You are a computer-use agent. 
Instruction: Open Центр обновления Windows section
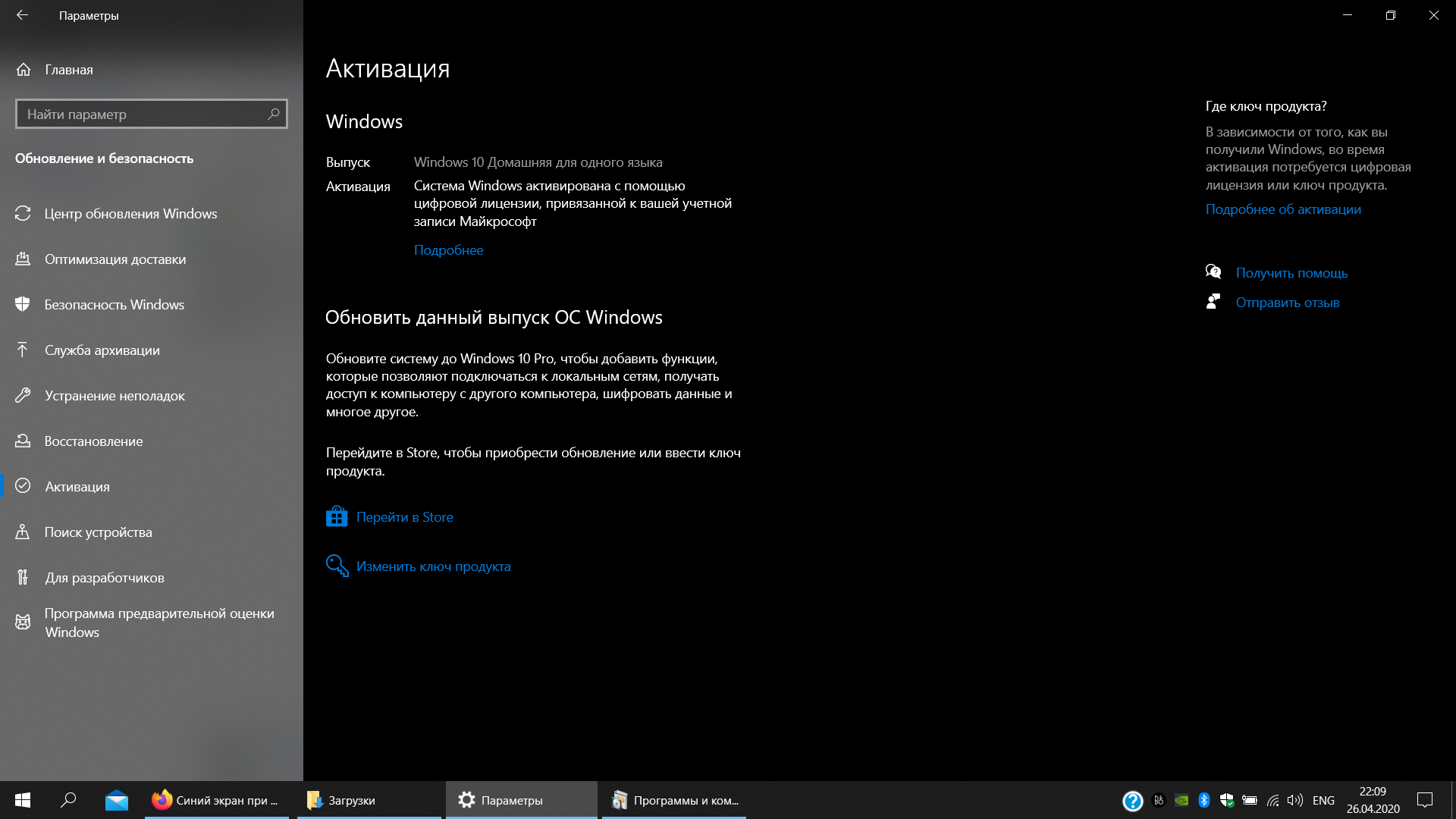point(130,214)
